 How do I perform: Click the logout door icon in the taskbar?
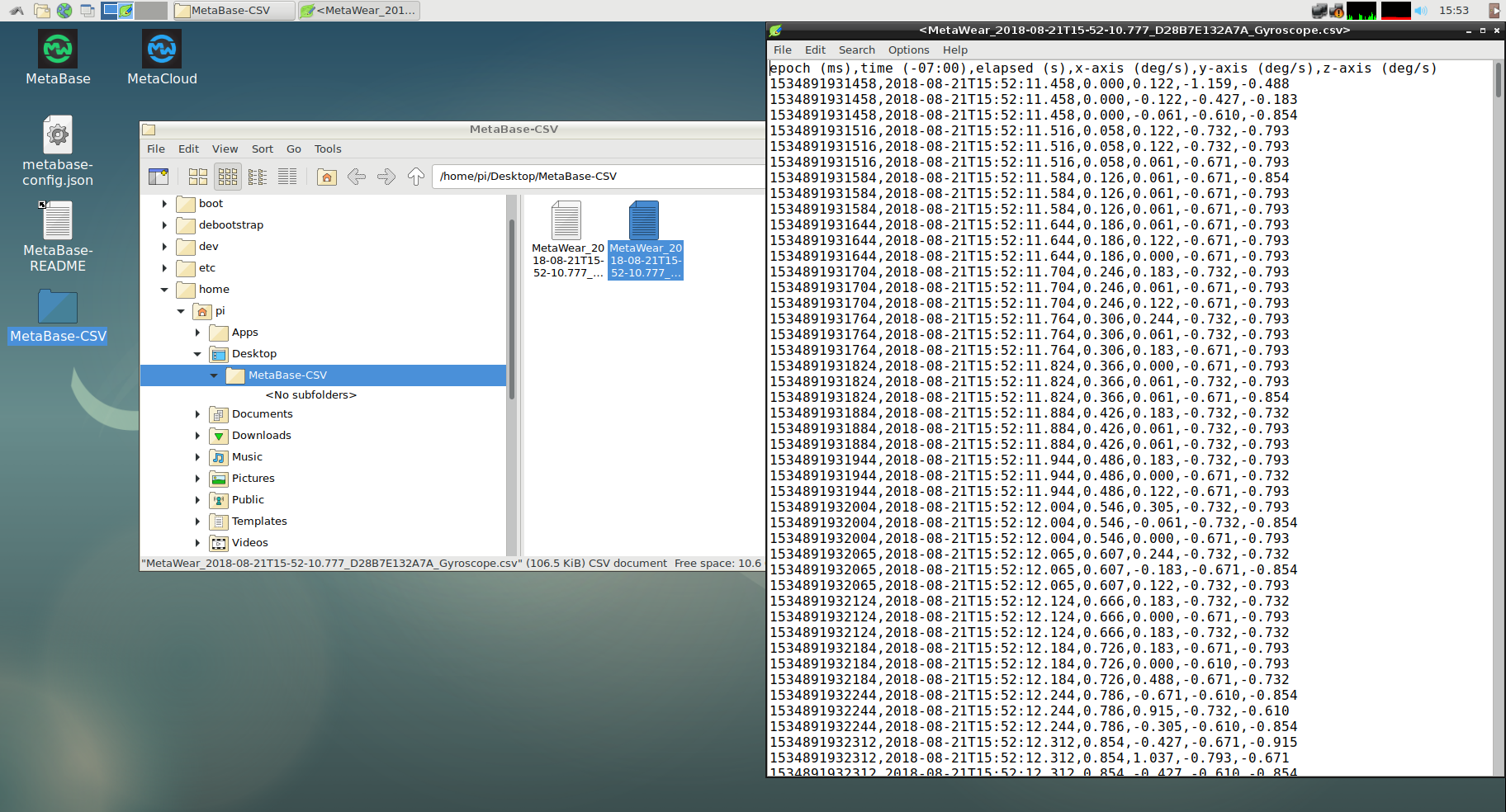(x=1494, y=11)
